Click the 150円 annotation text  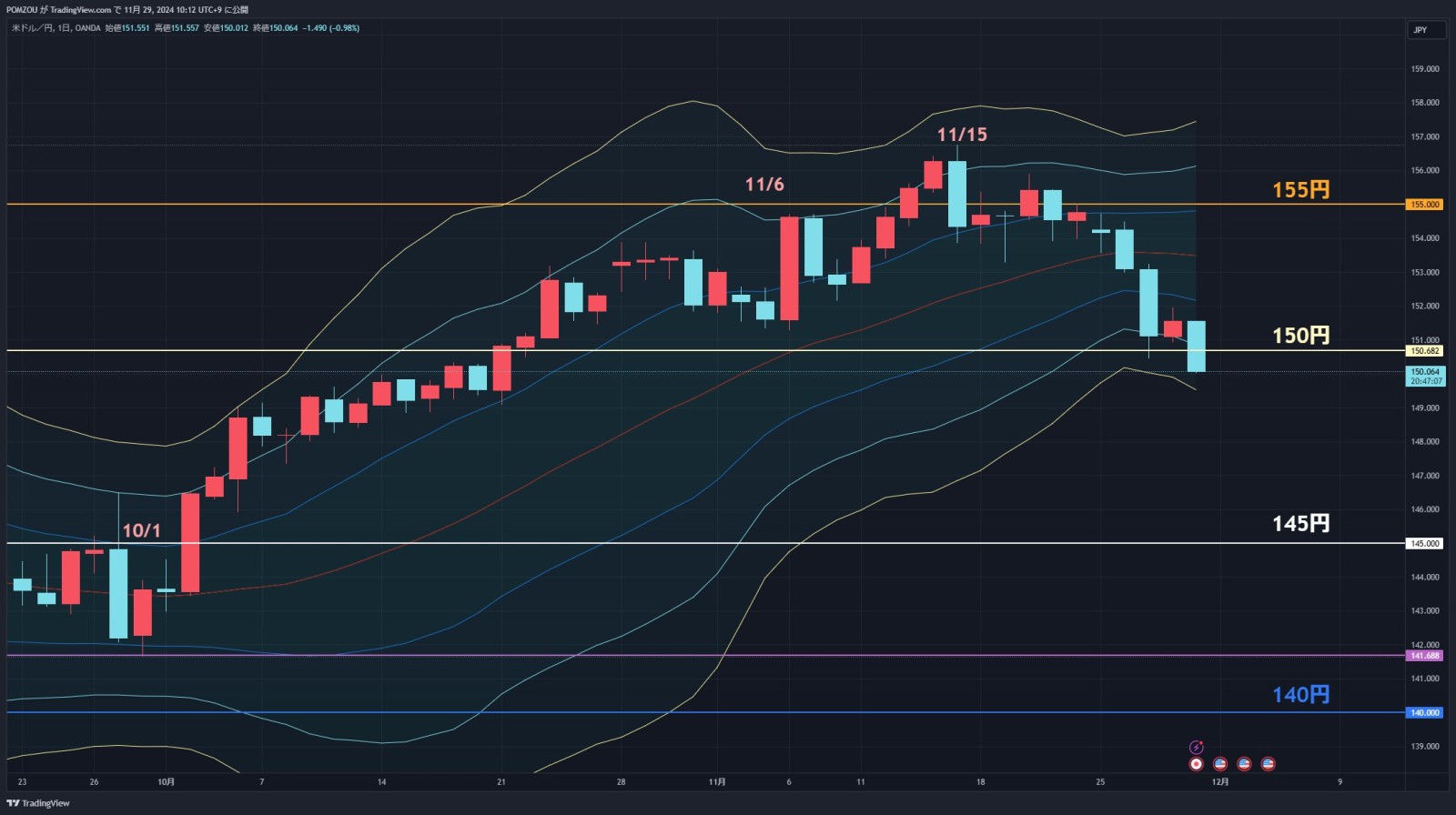coord(1300,336)
